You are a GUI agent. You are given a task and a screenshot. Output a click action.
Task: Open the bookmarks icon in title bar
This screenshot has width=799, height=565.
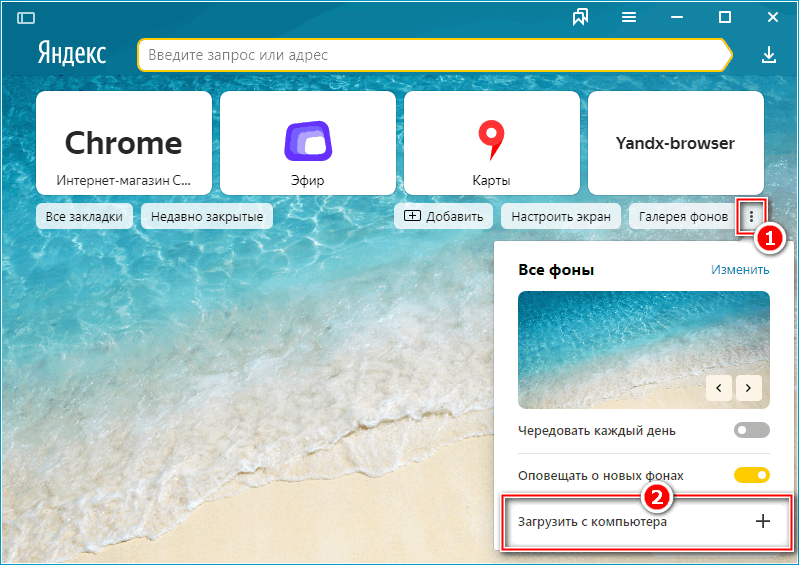pyautogui.click(x=580, y=17)
